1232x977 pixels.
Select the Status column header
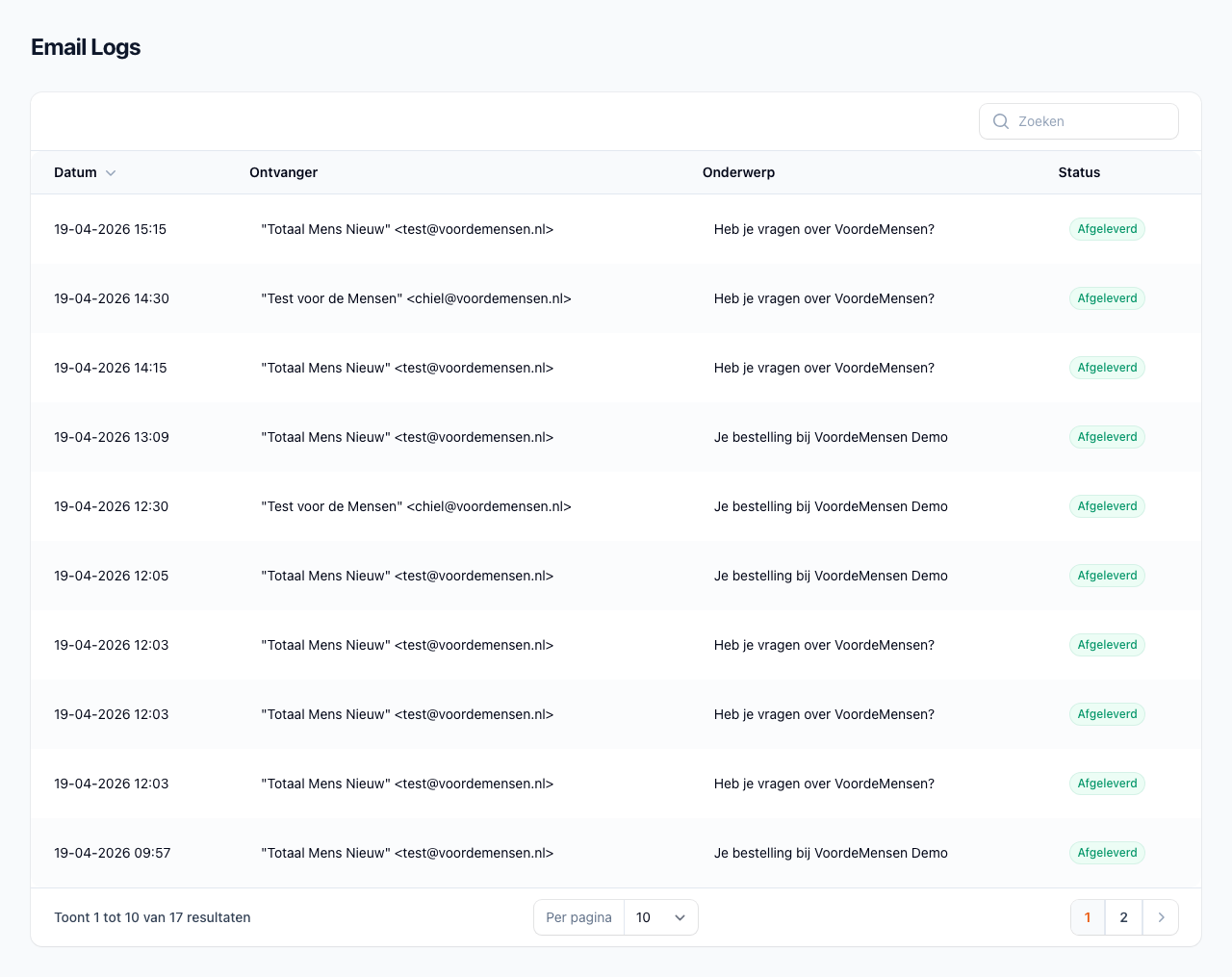pyautogui.click(x=1079, y=172)
